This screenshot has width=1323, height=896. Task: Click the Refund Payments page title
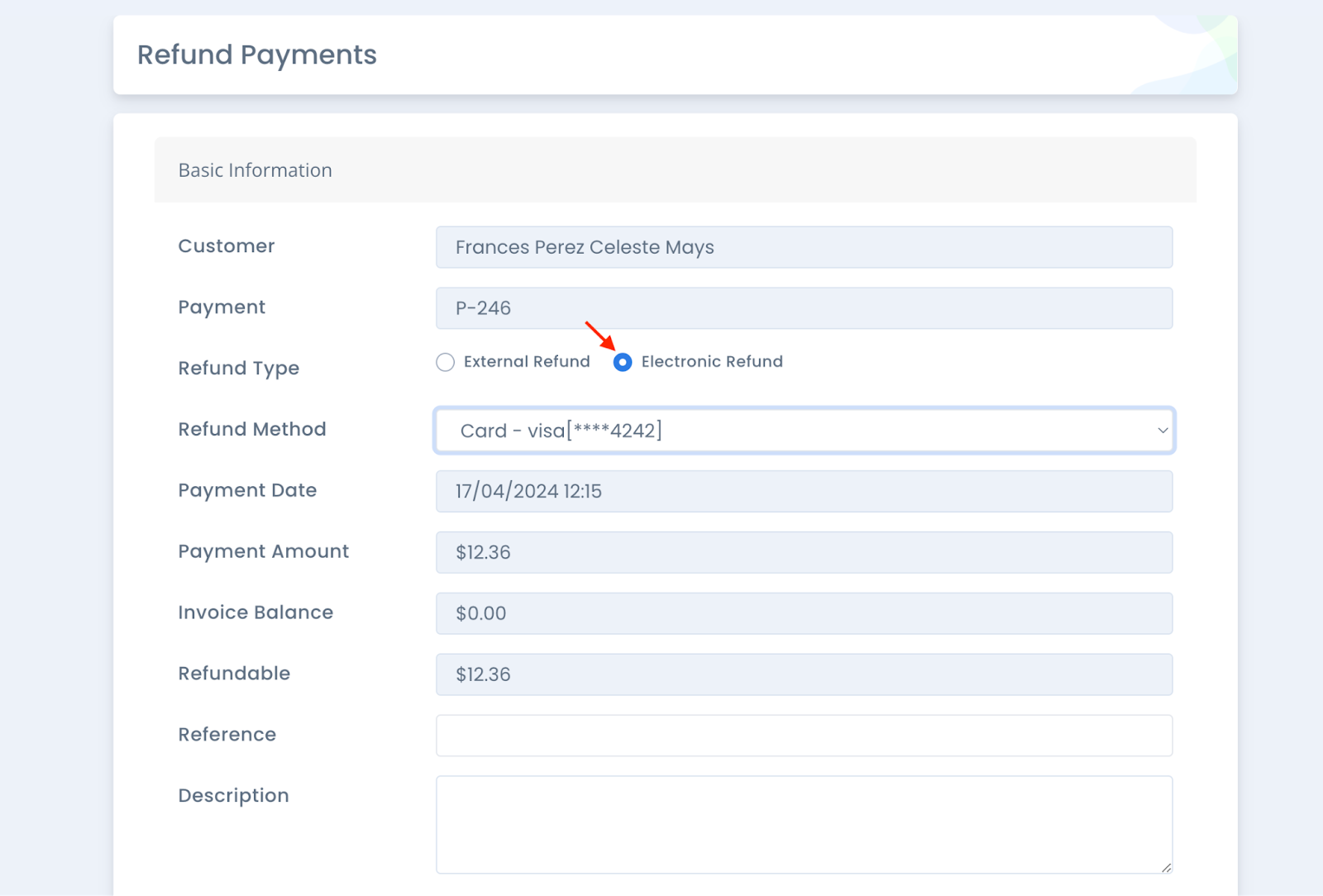tap(257, 55)
